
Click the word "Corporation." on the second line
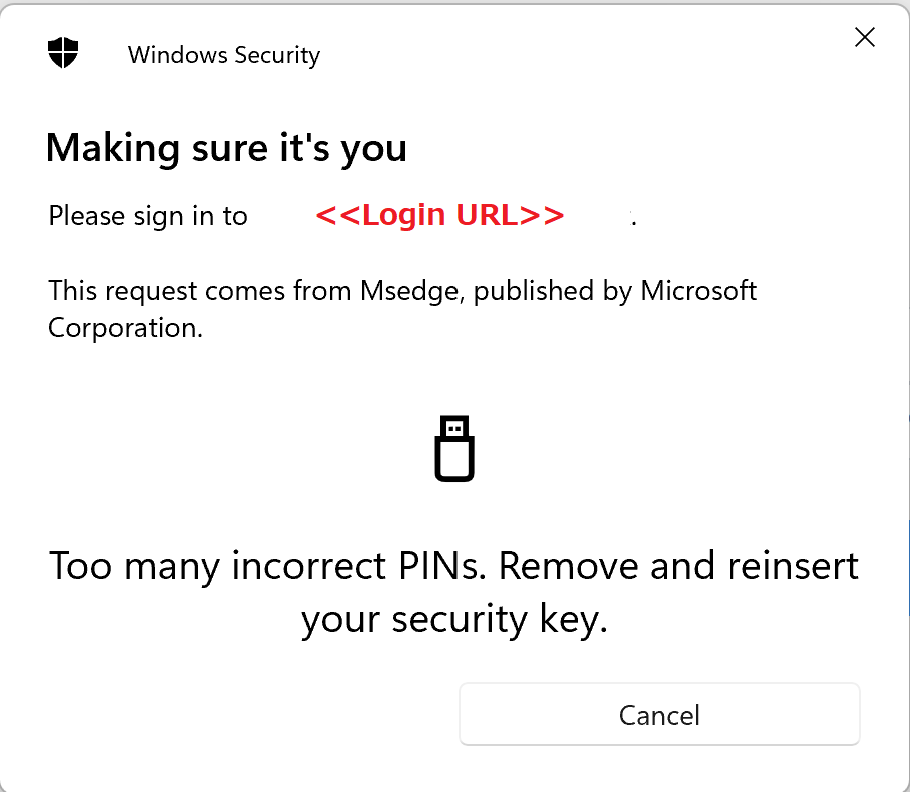point(125,328)
